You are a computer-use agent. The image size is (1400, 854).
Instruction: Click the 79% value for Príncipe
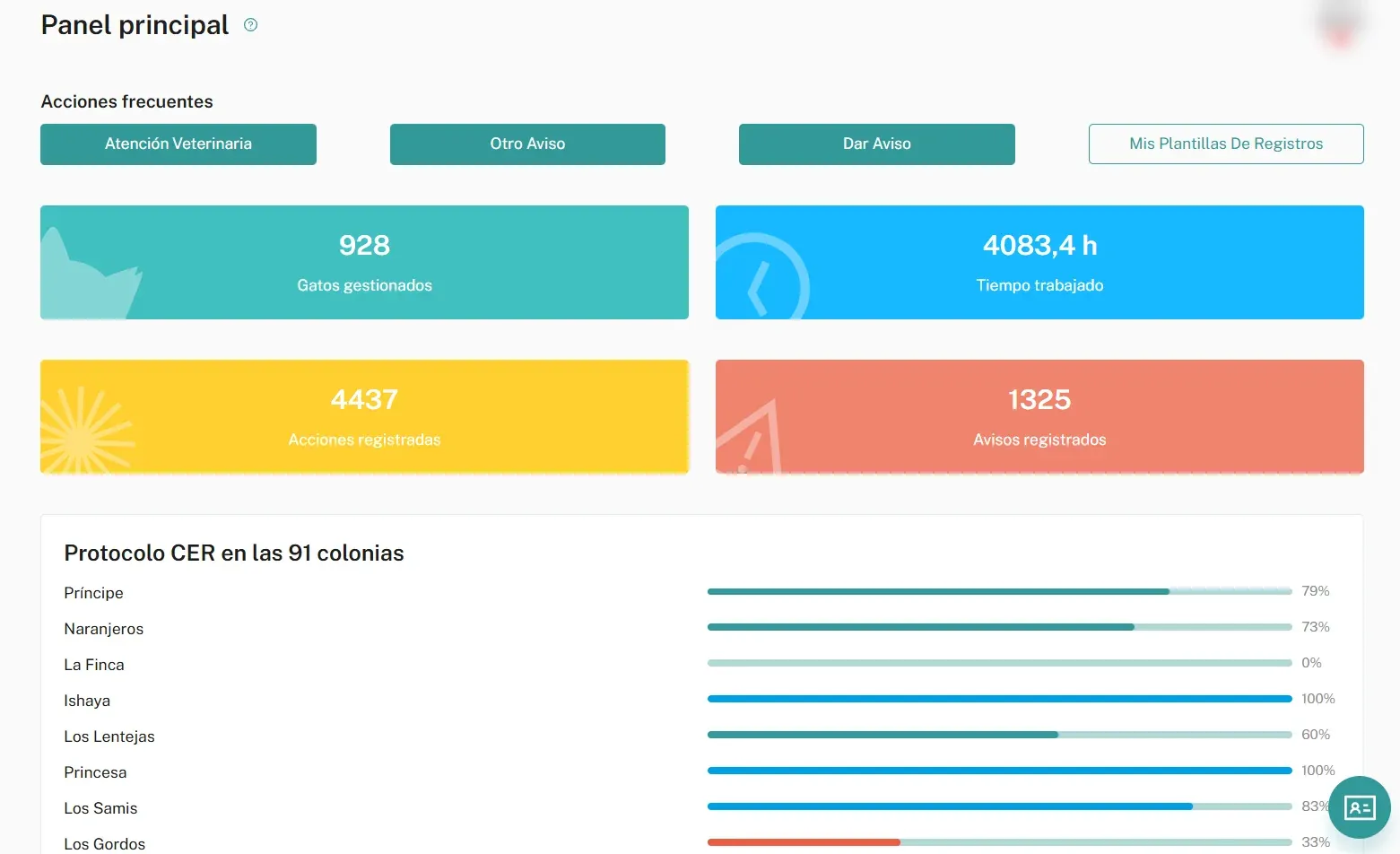1316,591
